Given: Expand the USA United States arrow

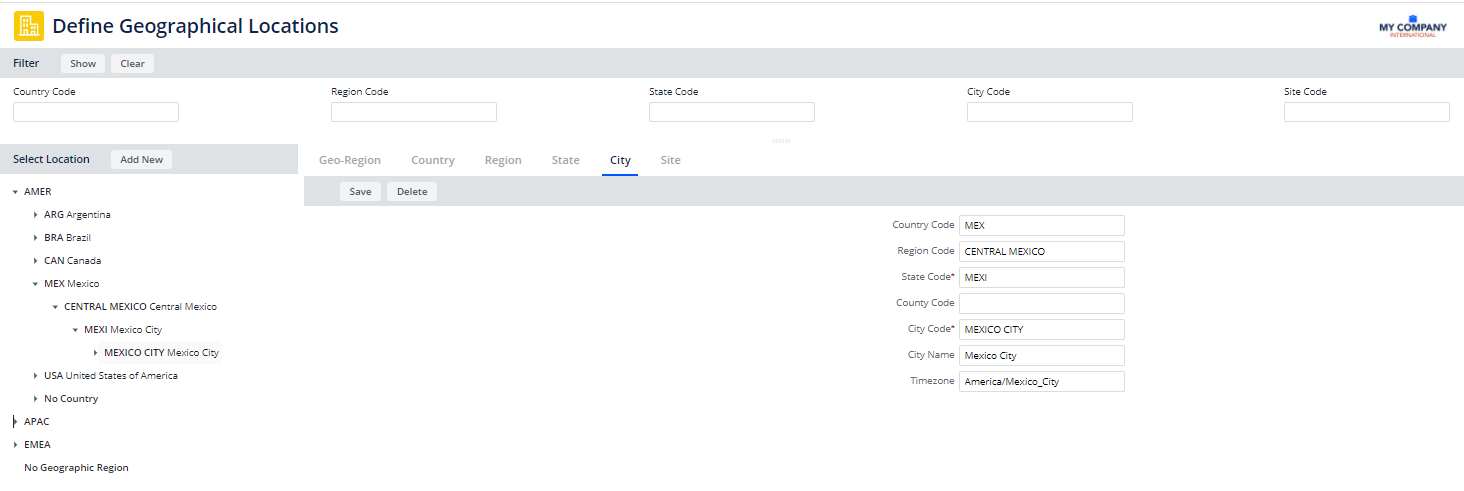Looking at the screenshot, I should (35, 376).
